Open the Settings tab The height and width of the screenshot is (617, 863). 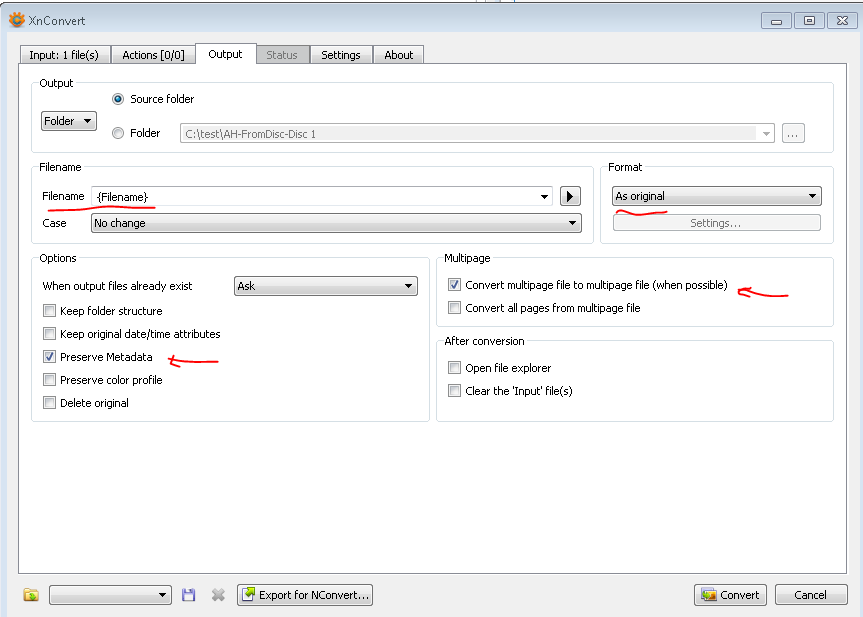tap(341, 55)
